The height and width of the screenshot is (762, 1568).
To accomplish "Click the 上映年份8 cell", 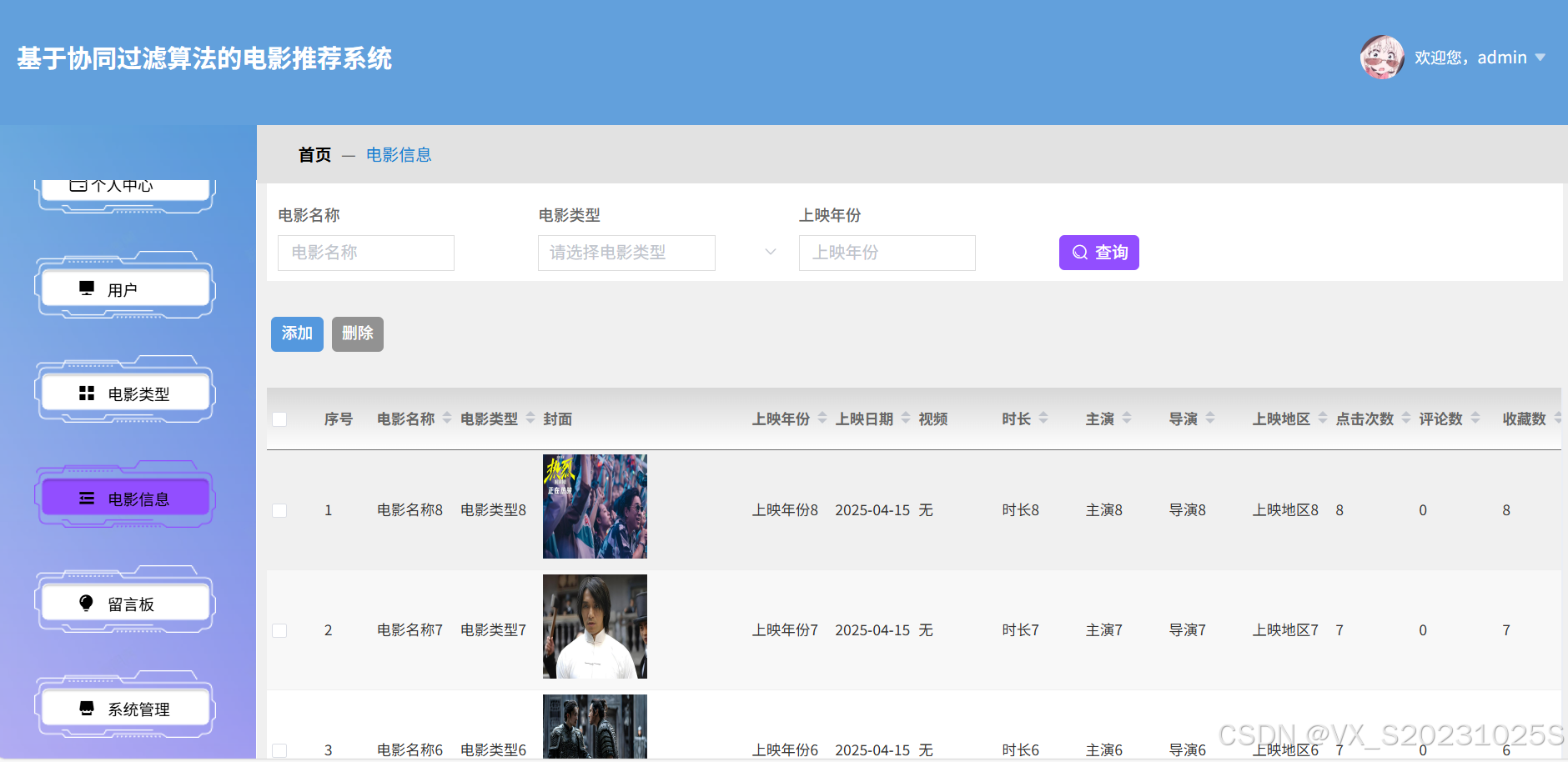I will [x=785, y=510].
